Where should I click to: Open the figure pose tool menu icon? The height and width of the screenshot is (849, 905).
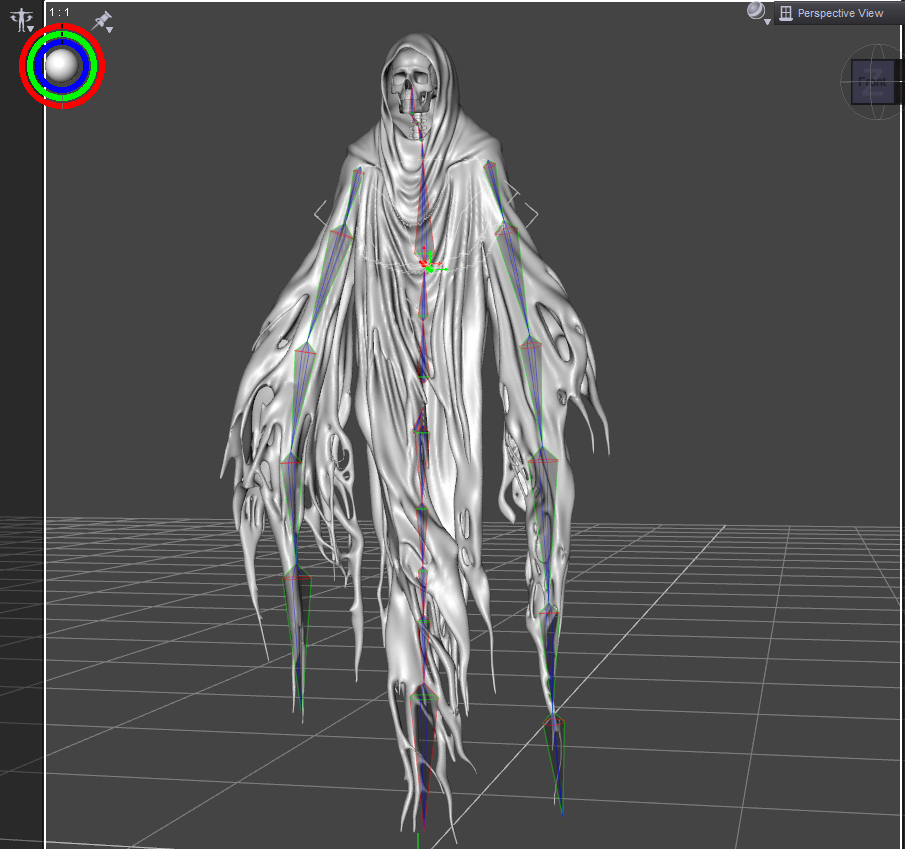pos(22,20)
